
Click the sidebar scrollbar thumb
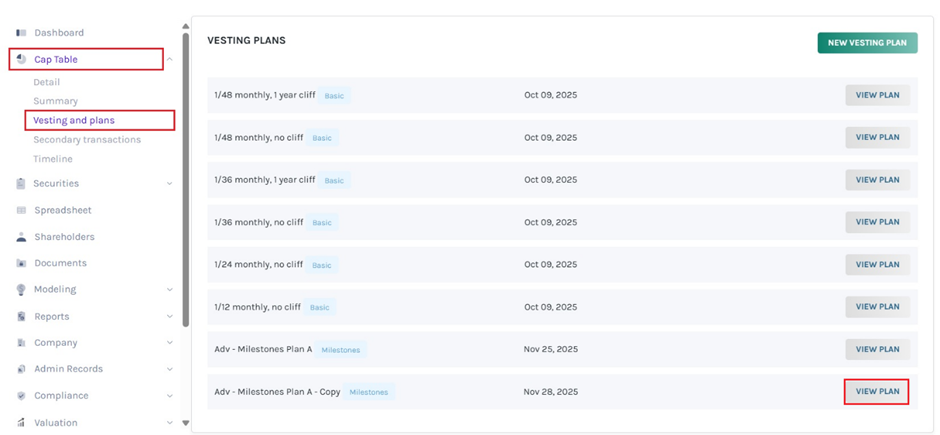pyautogui.click(x=186, y=180)
